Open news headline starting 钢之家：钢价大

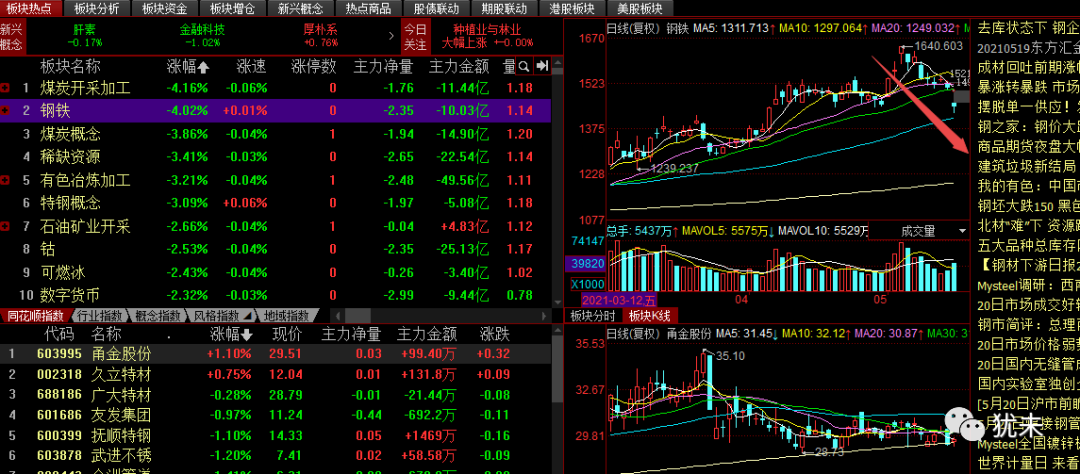1028,127
